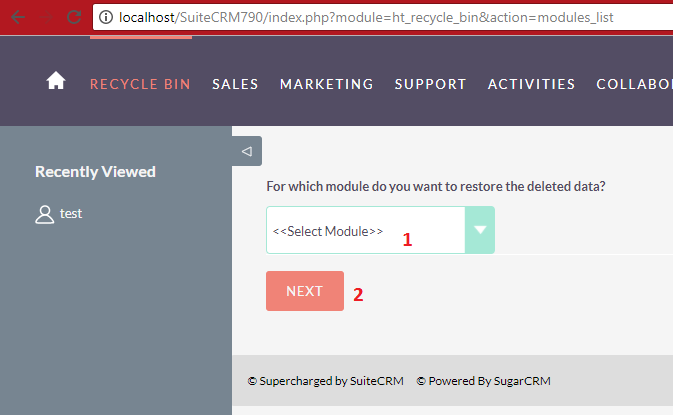Screen dimensions: 673x415
Task: Open the RECYCLE BIN menu
Action: (x=140, y=84)
